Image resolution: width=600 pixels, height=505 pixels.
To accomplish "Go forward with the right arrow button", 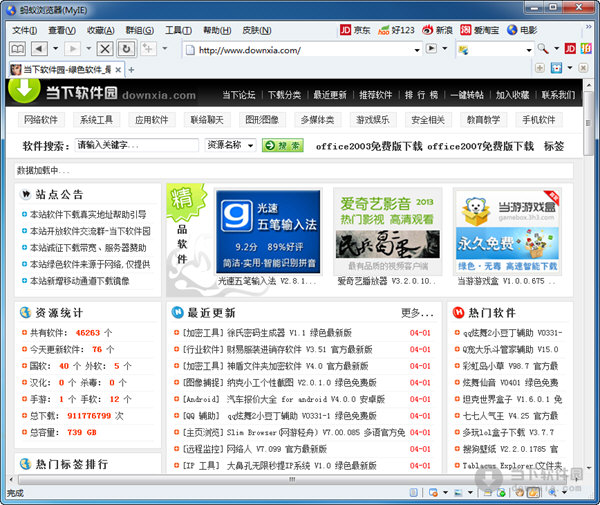I will coord(72,49).
